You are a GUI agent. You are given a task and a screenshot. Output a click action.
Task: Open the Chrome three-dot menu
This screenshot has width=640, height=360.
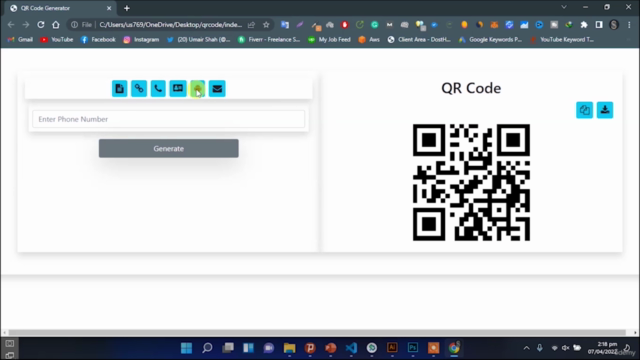click(x=629, y=25)
